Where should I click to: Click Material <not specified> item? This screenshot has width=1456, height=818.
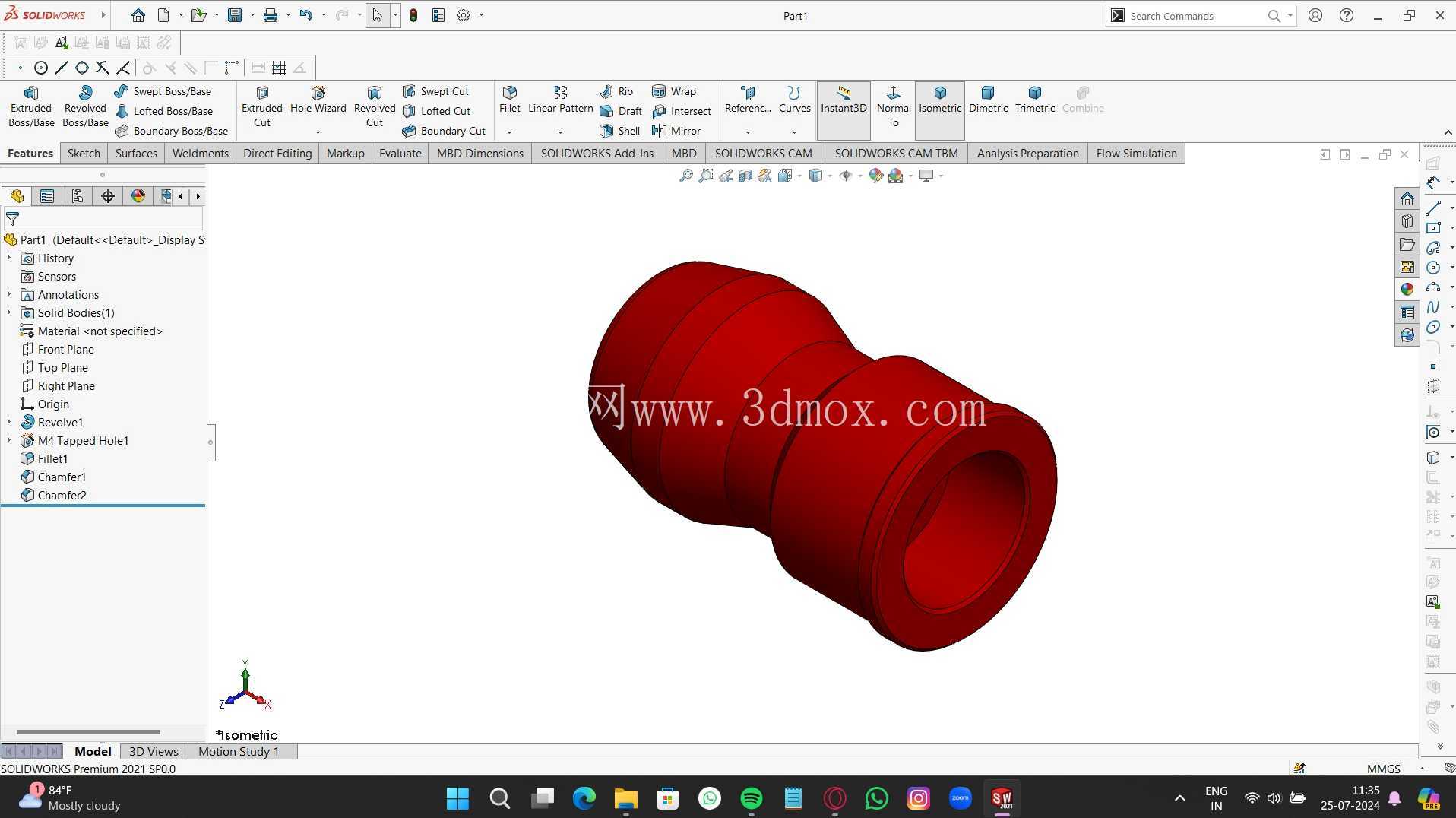[100, 331]
